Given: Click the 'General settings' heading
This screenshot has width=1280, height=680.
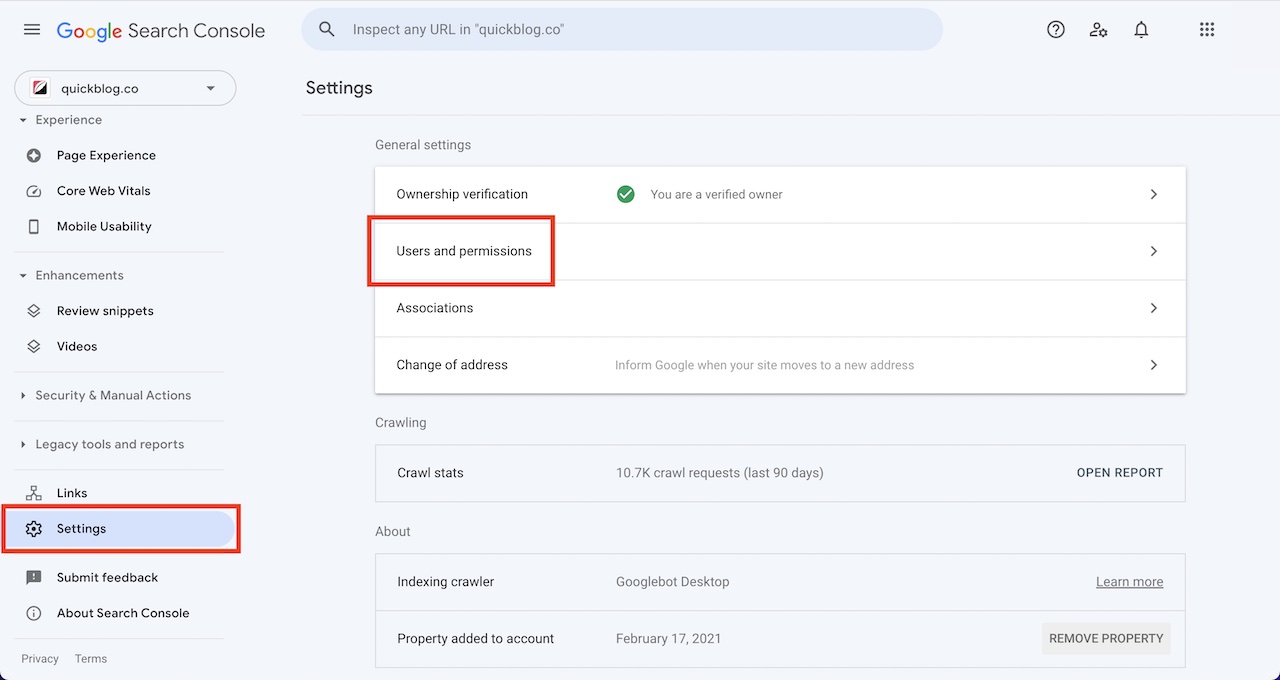Looking at the screenshot, I should pos(423,145).
